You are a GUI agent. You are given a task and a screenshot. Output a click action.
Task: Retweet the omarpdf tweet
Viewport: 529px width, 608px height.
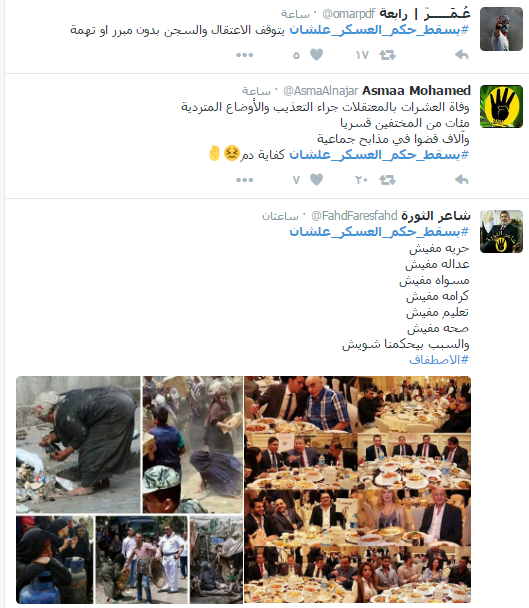click(387, 55)
